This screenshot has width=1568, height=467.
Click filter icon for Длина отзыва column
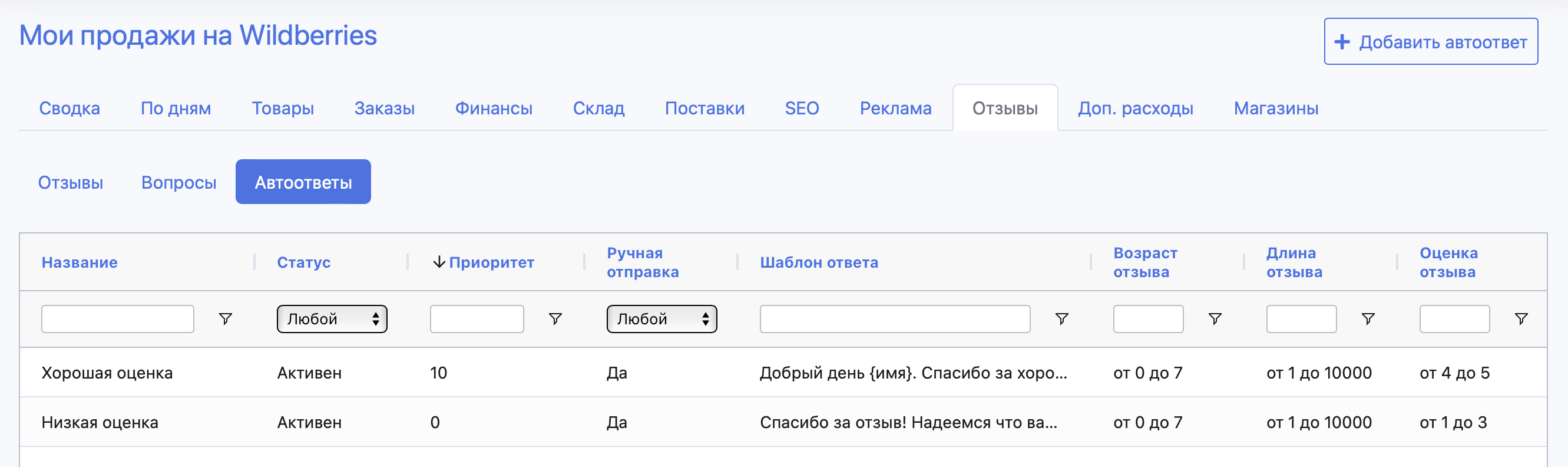tap(1368, 319)
